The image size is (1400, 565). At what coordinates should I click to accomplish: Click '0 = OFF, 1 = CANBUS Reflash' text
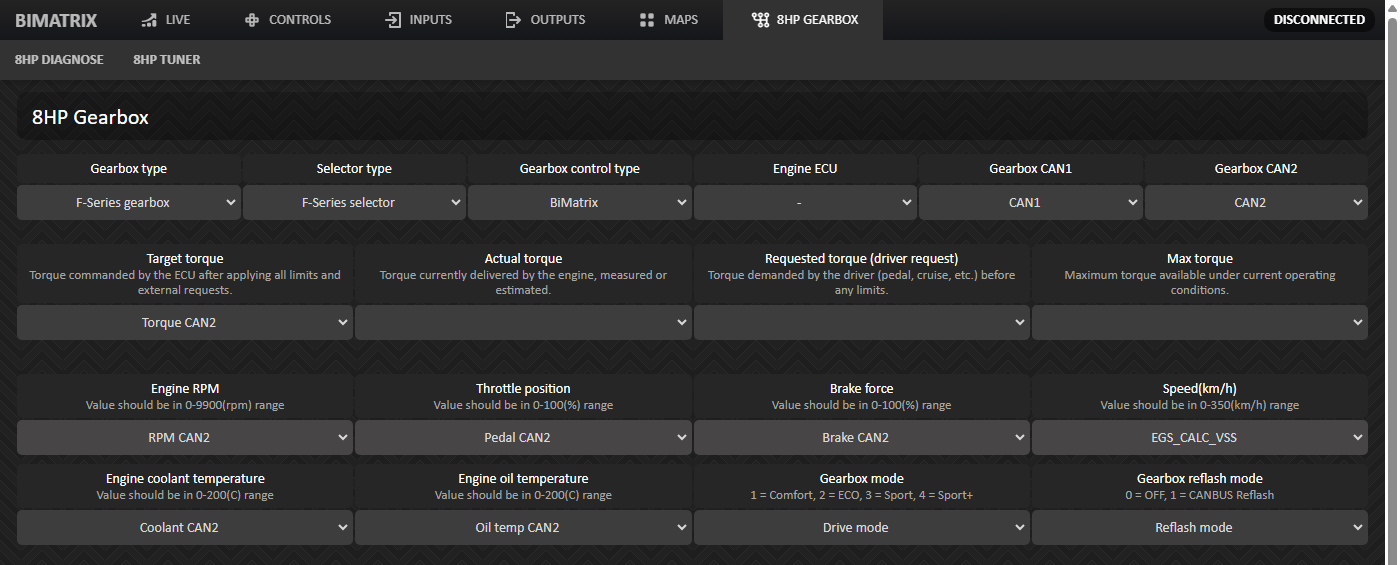pos(1200,495)
